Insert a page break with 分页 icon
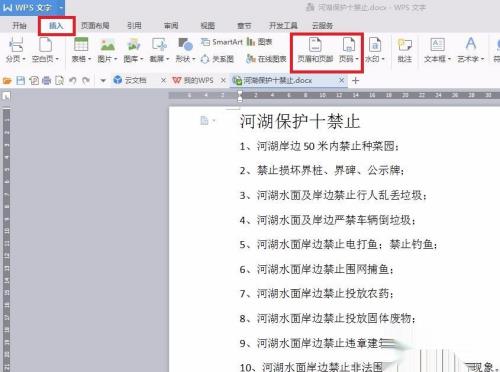 pos(15,45)
